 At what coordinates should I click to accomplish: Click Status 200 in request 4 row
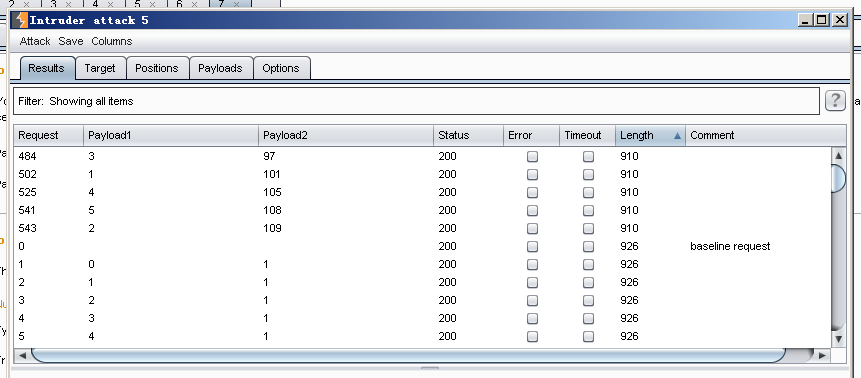(x=448, y=318)
